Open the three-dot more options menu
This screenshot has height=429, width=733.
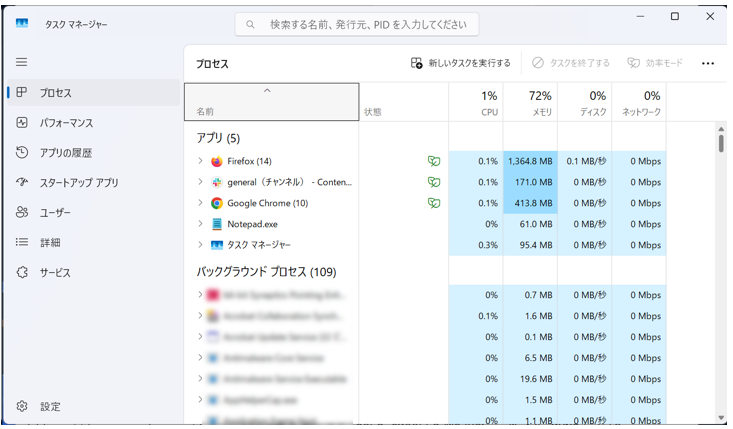coord(708,64)
